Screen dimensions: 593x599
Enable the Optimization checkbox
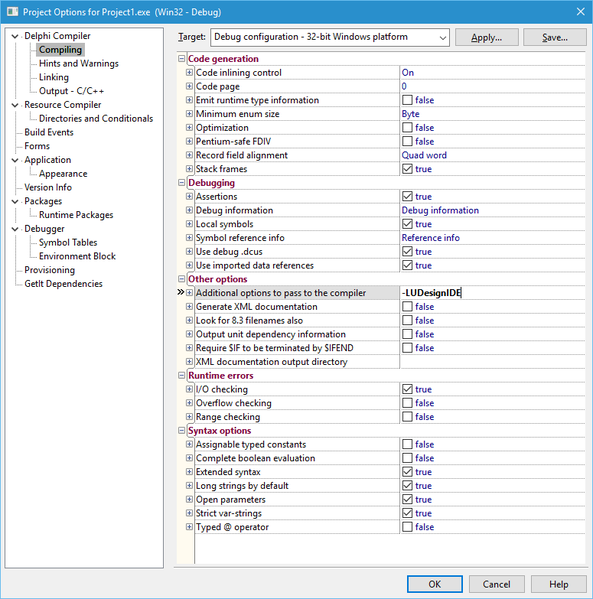[407, 127]
